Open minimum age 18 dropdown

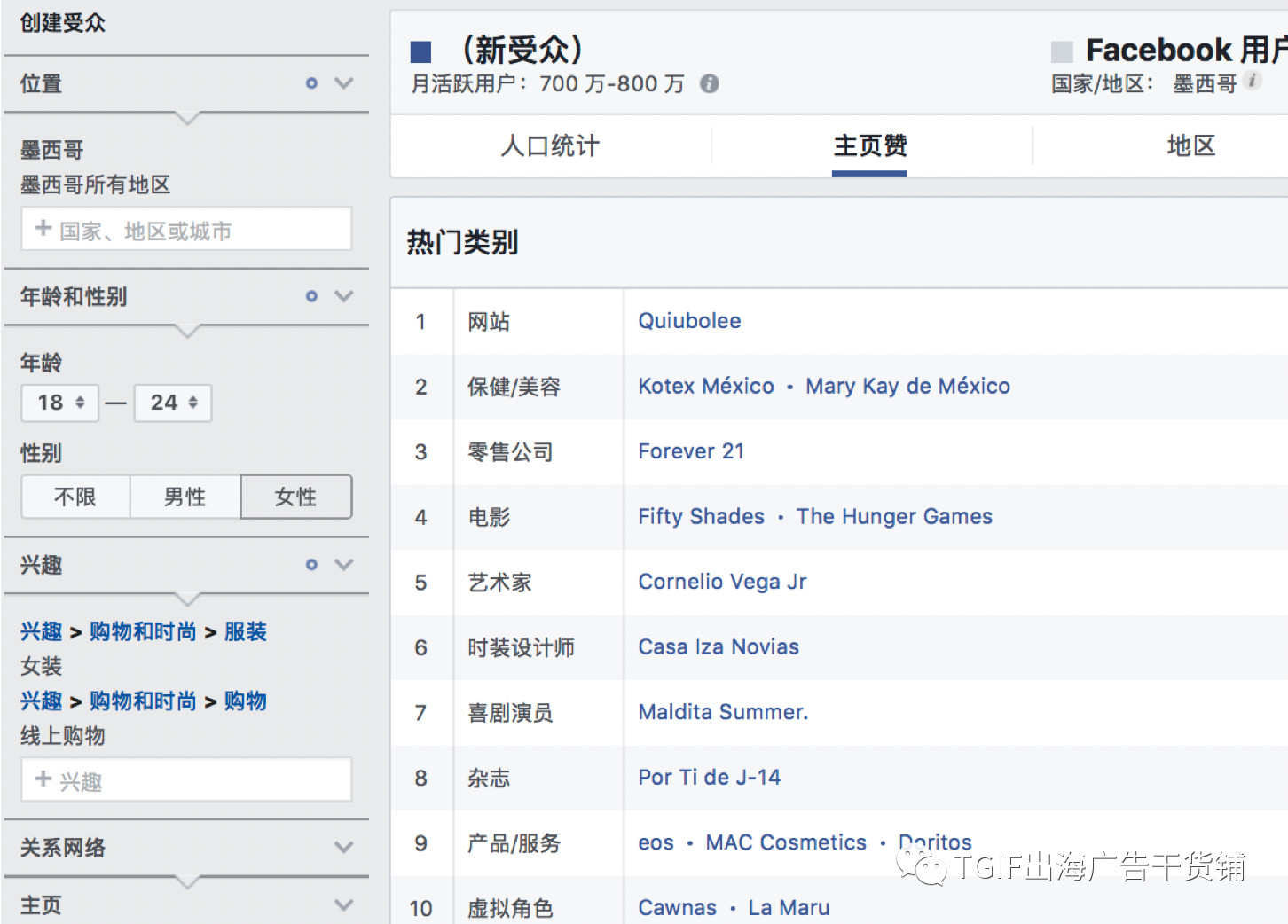click(60, 403)
